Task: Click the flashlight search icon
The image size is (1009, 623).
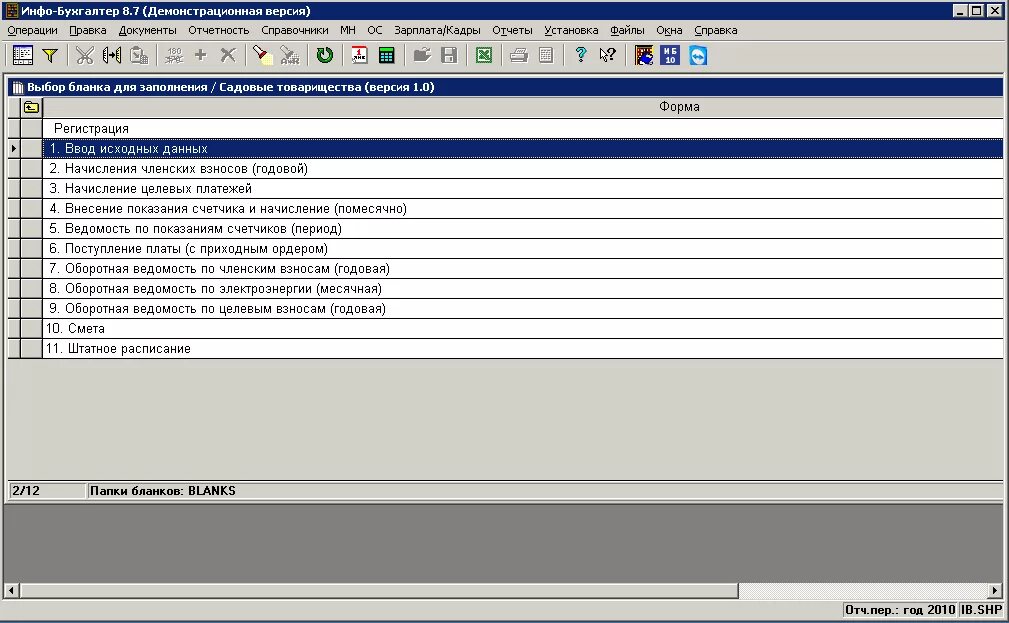Action: pos(263,55)
